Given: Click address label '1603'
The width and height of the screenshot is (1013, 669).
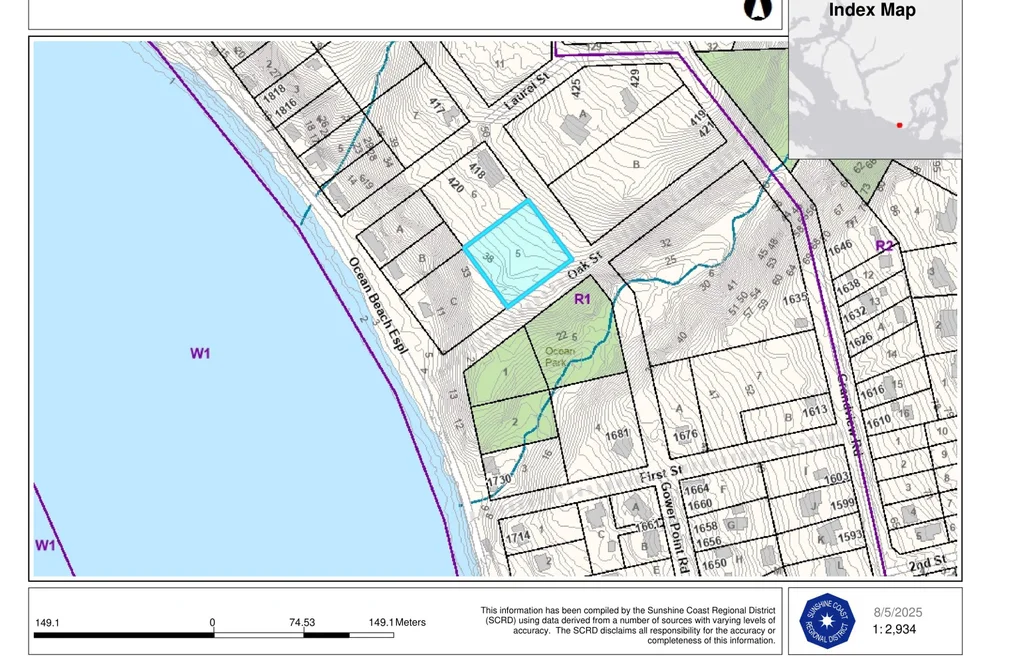Looking at the screenshot, I should tap(836, 478).
